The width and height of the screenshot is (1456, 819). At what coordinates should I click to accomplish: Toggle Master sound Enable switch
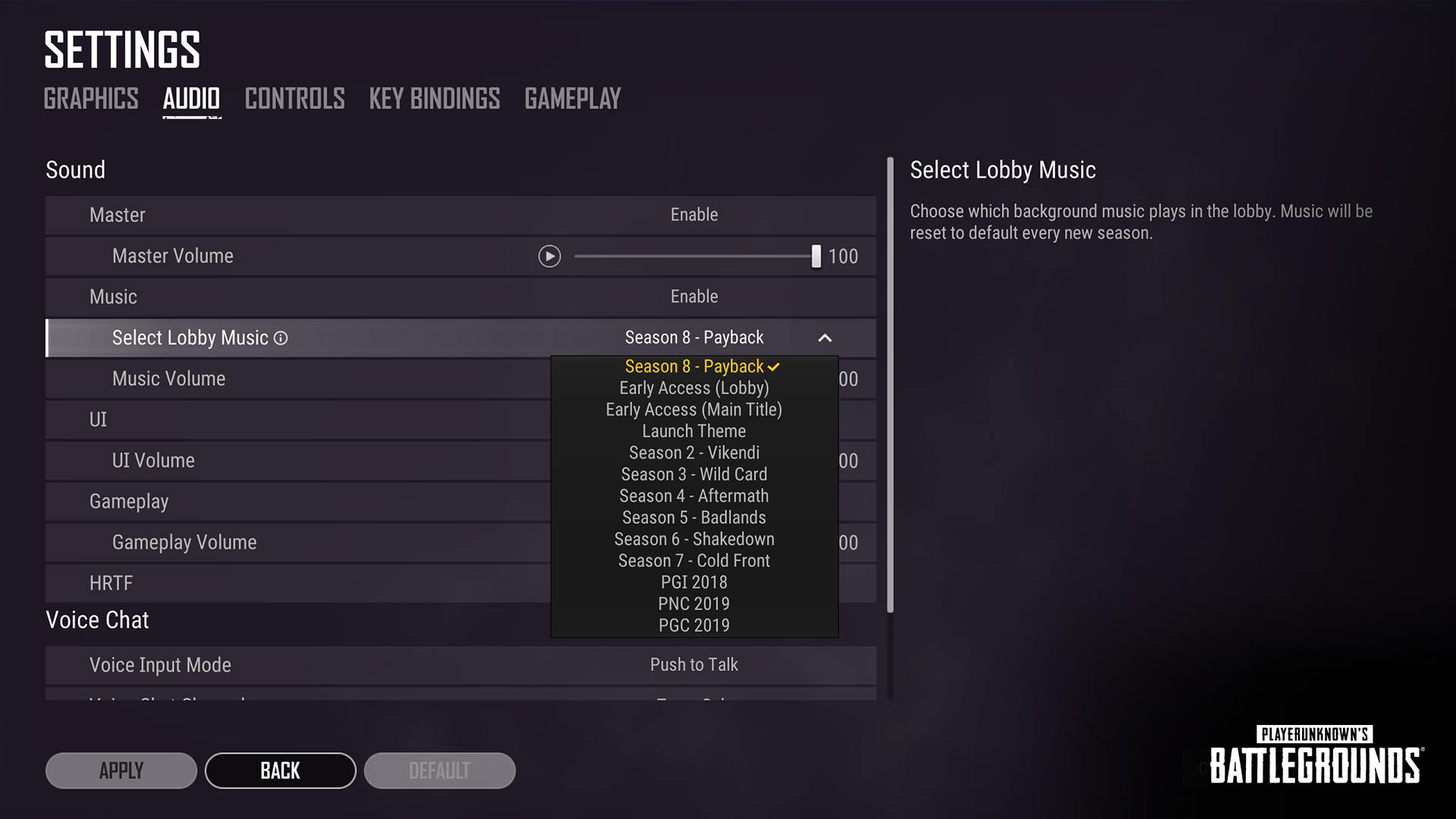(694, 214)
